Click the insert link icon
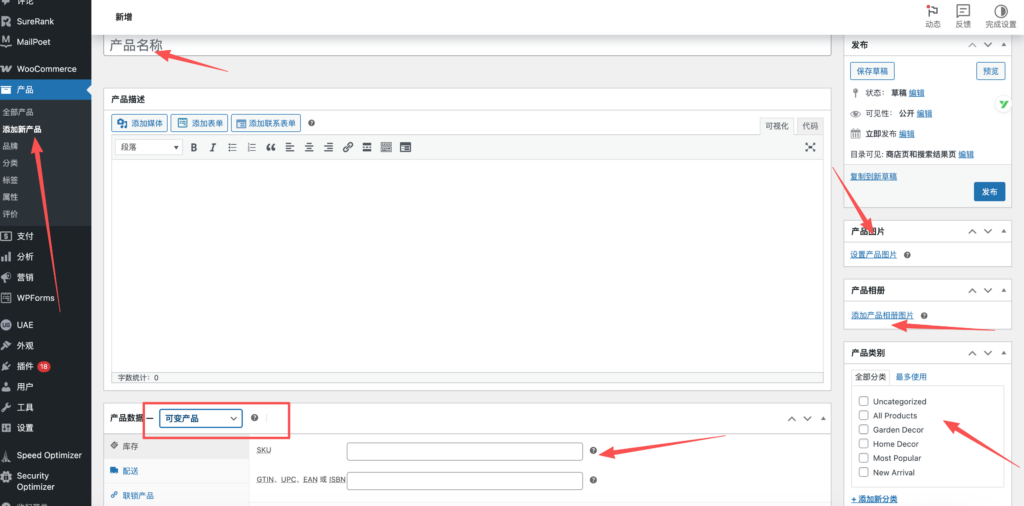 click(348, 147)
